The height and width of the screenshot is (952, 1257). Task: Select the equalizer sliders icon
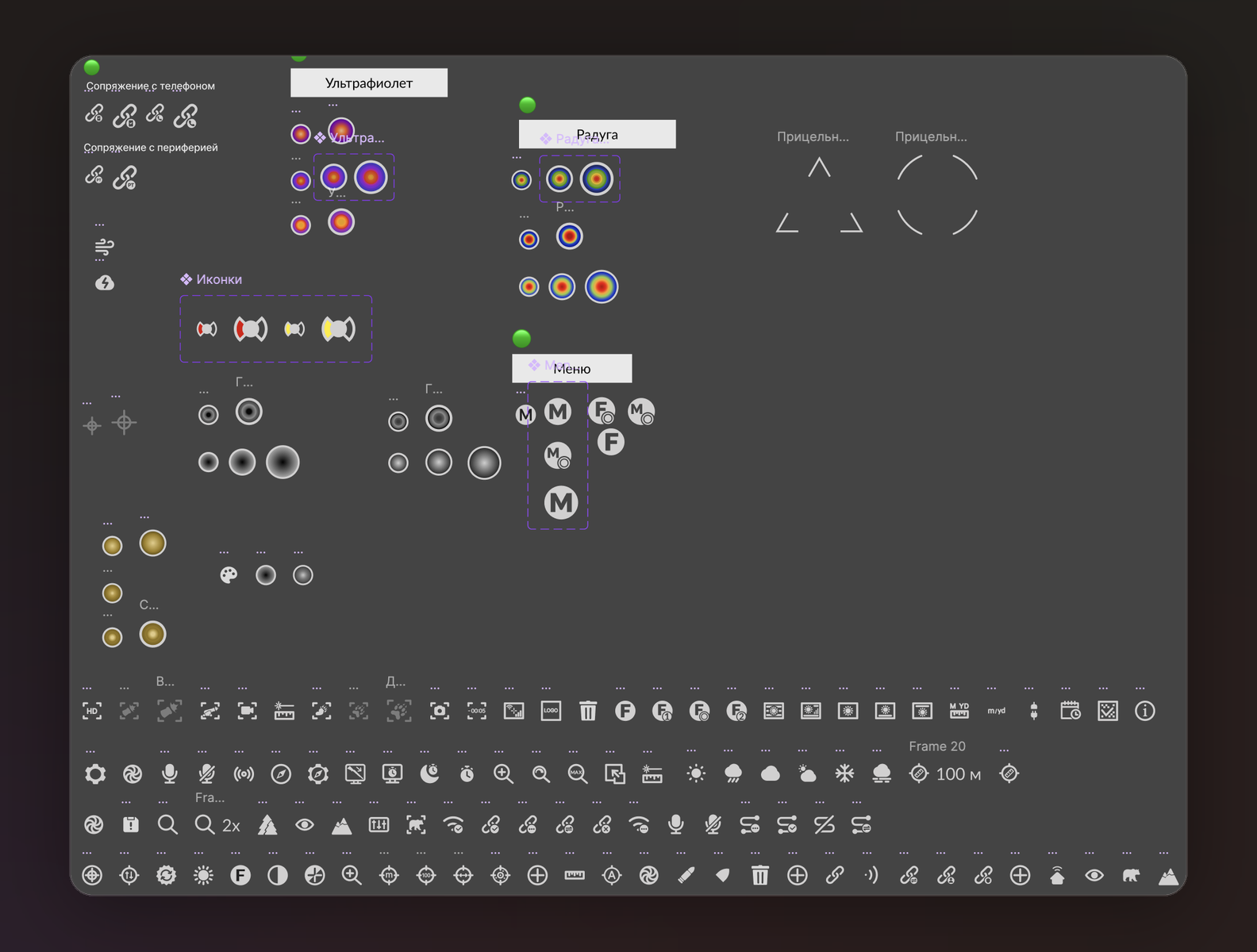[x=379, y=825]
